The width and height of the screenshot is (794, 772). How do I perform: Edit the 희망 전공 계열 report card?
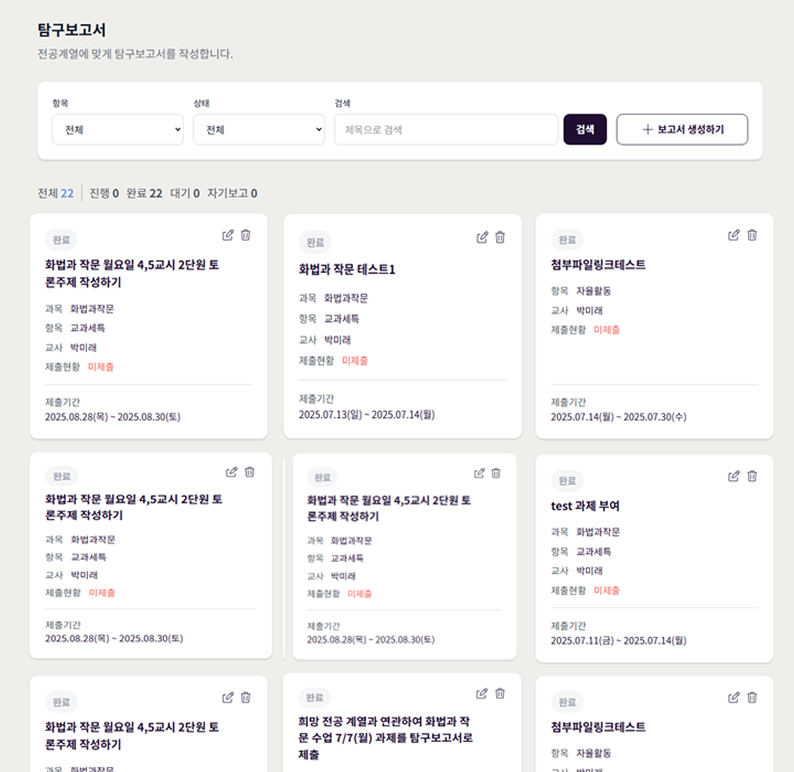(482, 693)
